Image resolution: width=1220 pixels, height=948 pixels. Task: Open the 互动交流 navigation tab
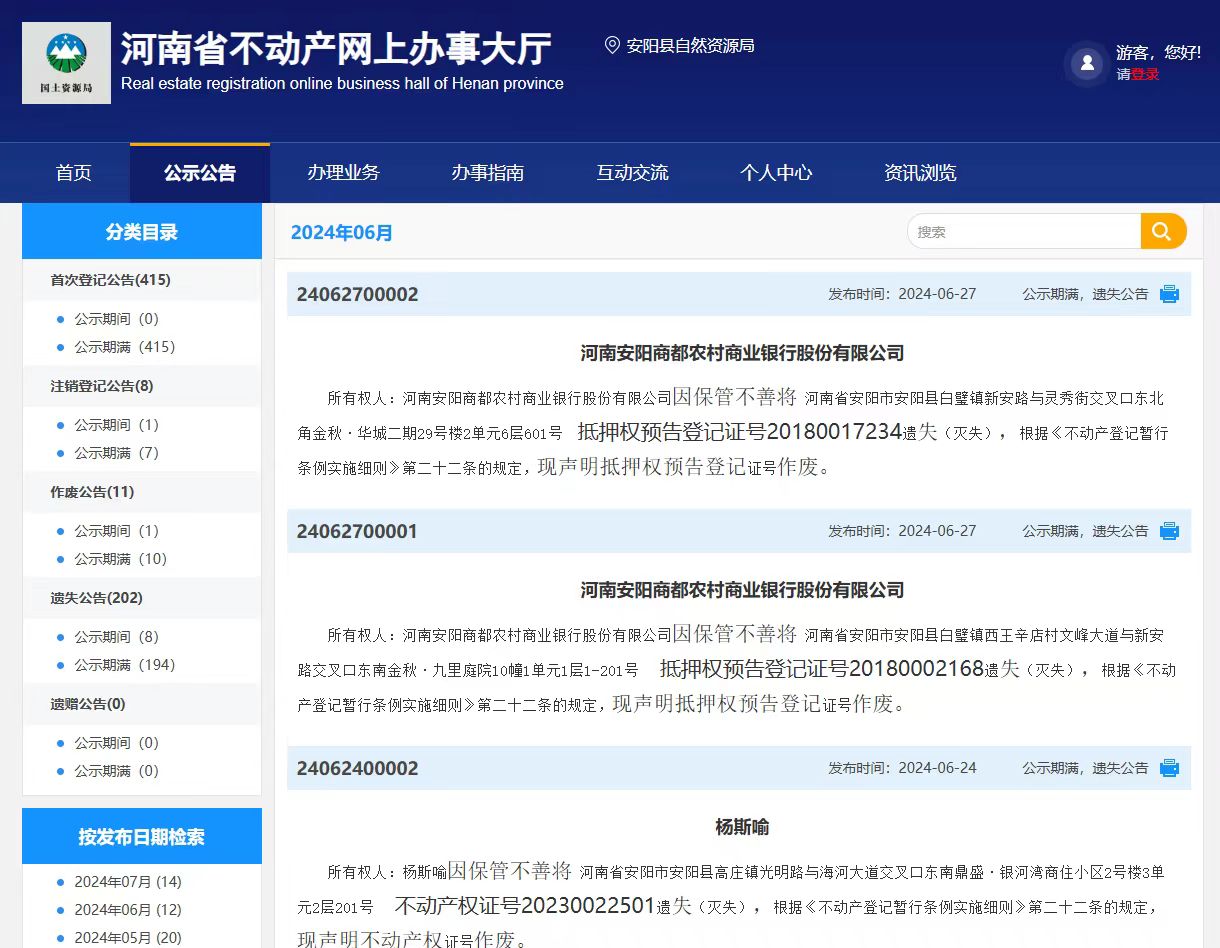632,173
